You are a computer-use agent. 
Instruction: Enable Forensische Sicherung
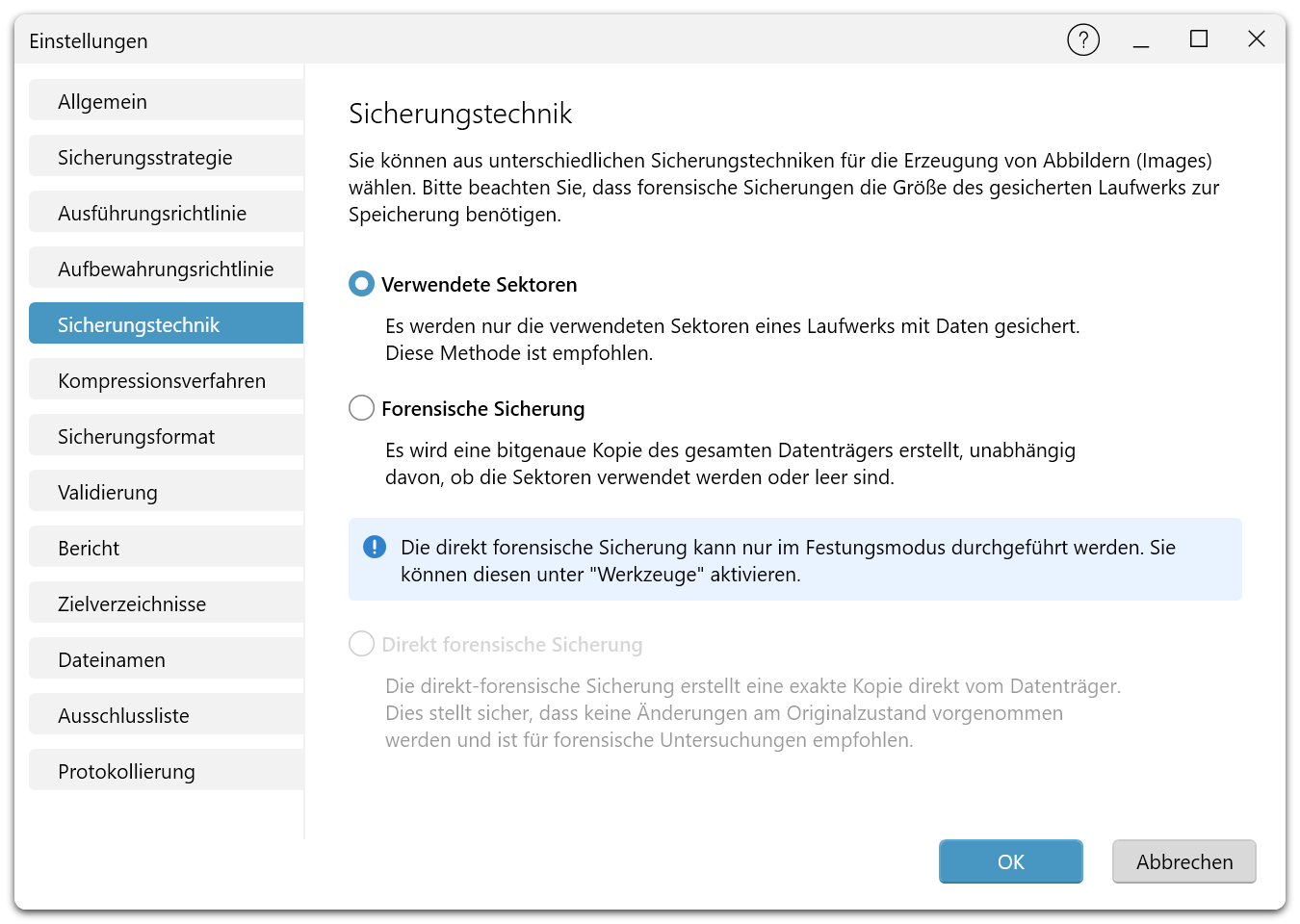361,407
